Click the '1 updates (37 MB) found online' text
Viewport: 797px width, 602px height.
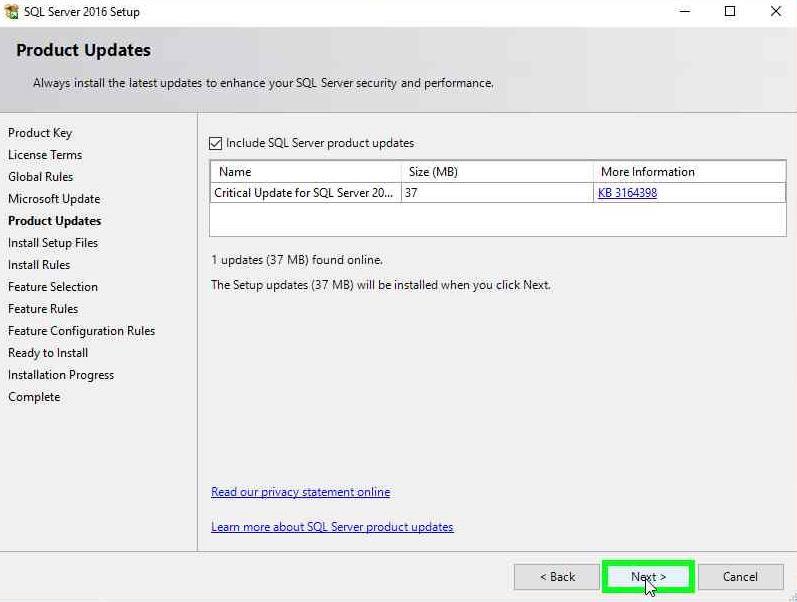click(x=297, y=260)
